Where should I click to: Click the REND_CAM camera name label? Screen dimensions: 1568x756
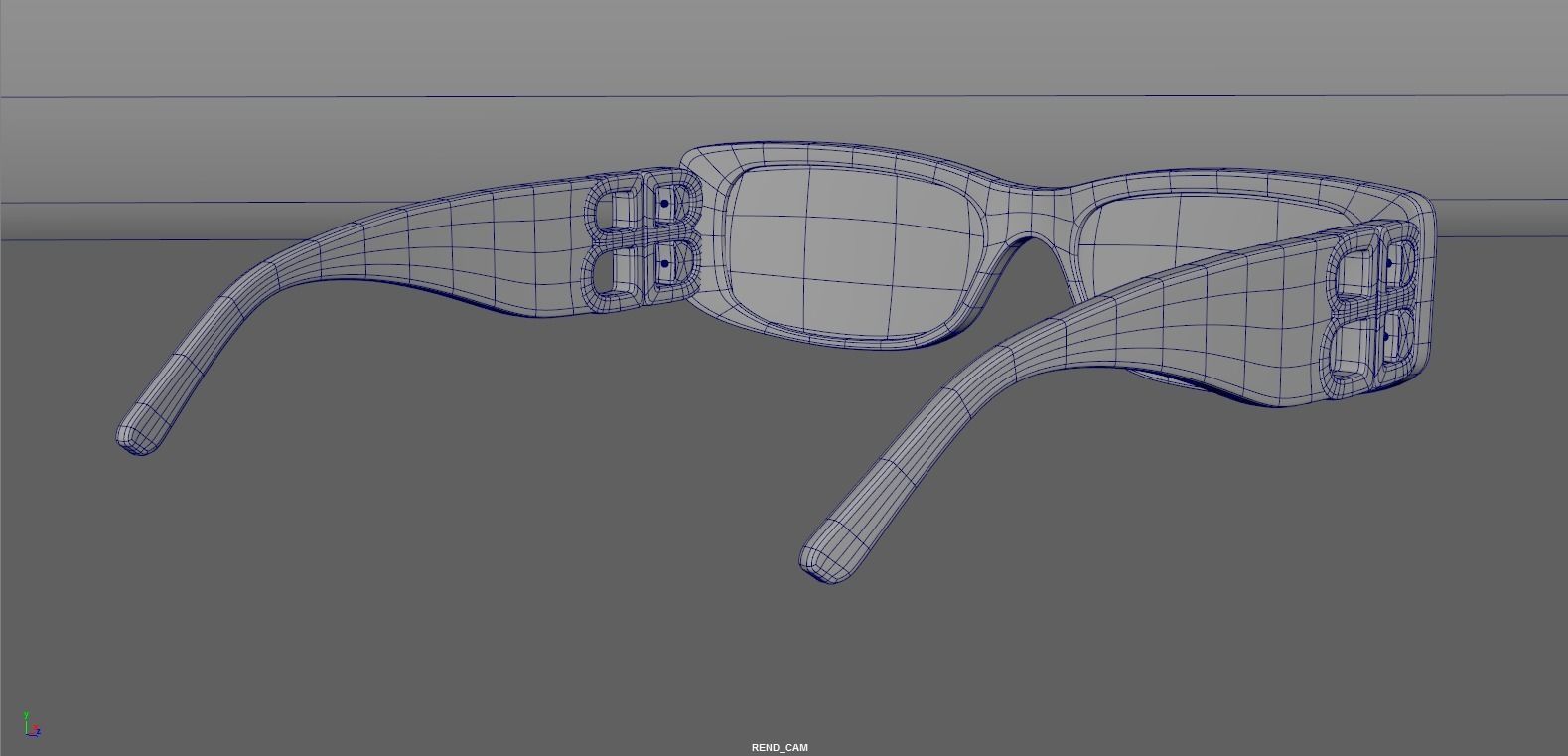point(780,747)
